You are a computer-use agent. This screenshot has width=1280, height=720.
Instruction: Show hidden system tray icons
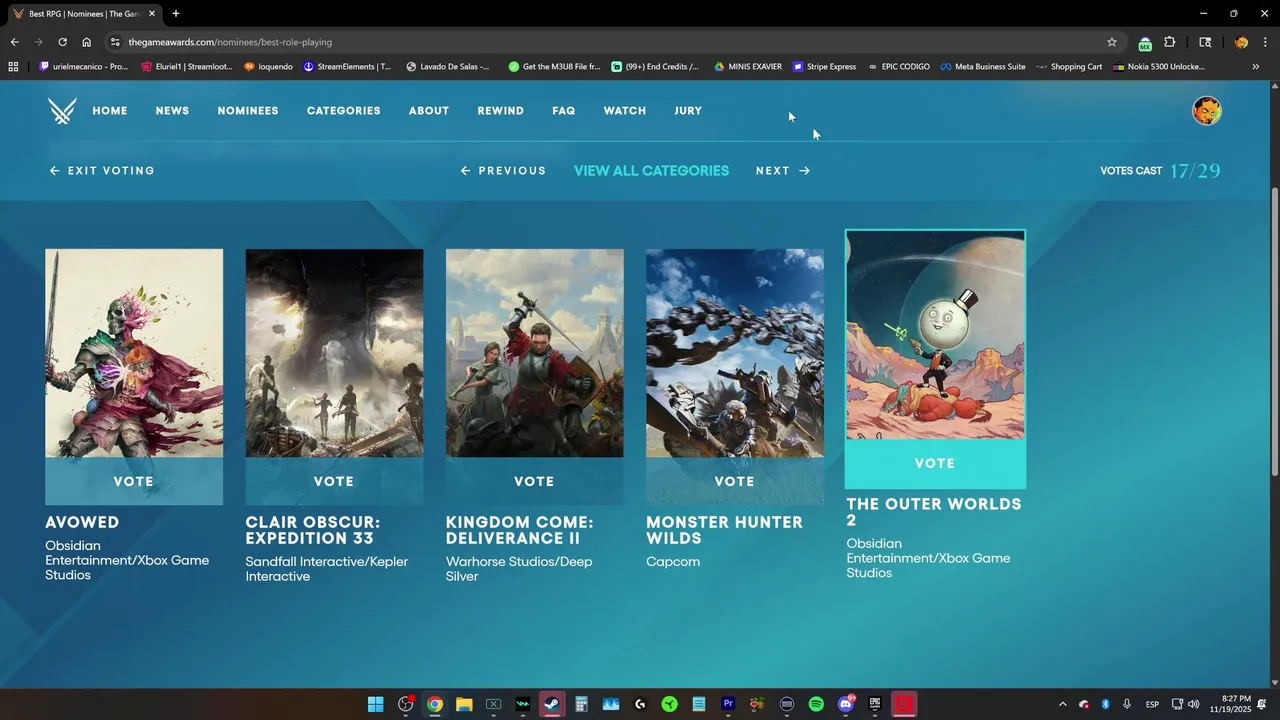(x=1062, y=704)
